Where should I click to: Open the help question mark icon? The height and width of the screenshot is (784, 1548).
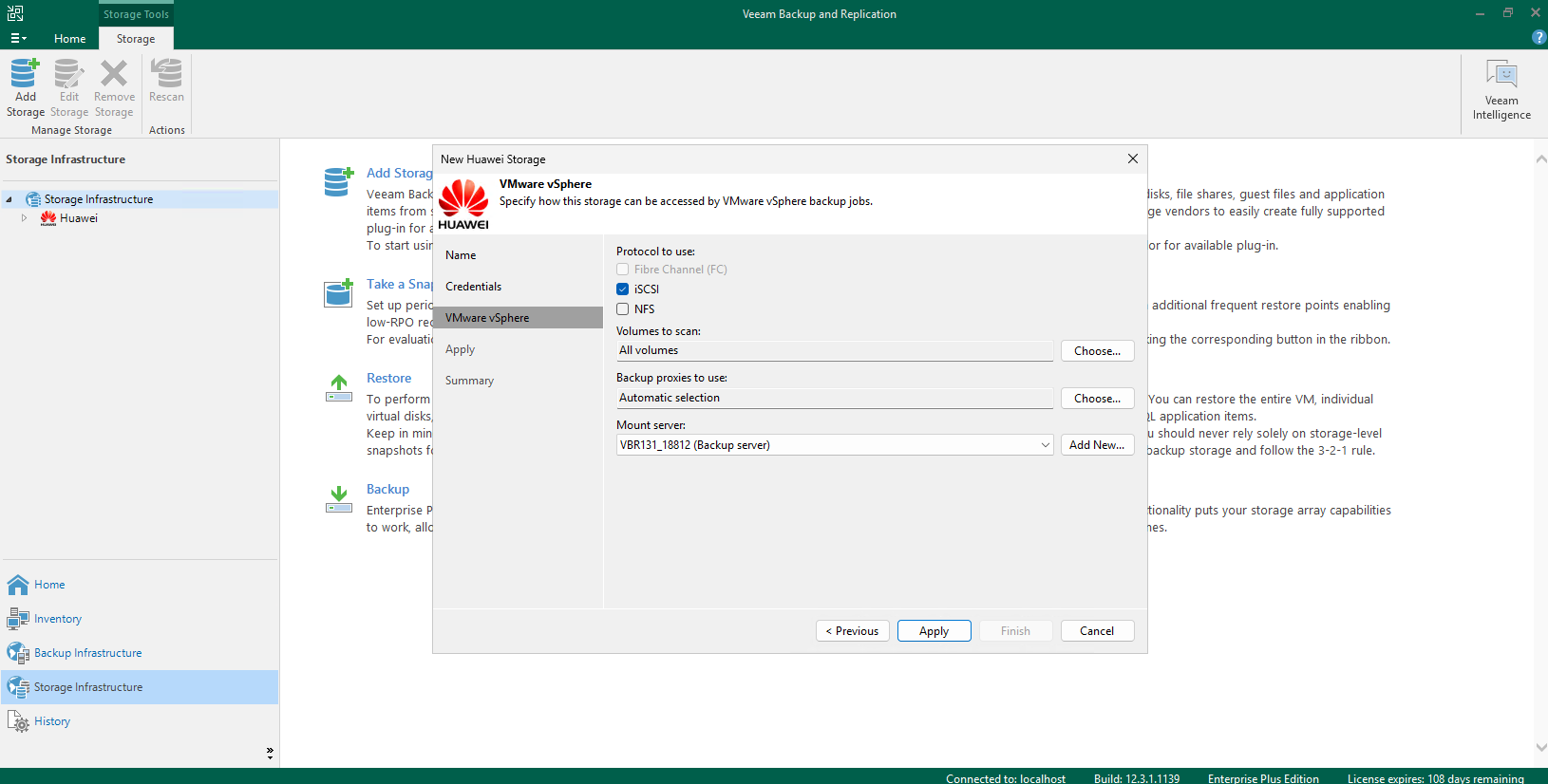tap(1539, 37)
